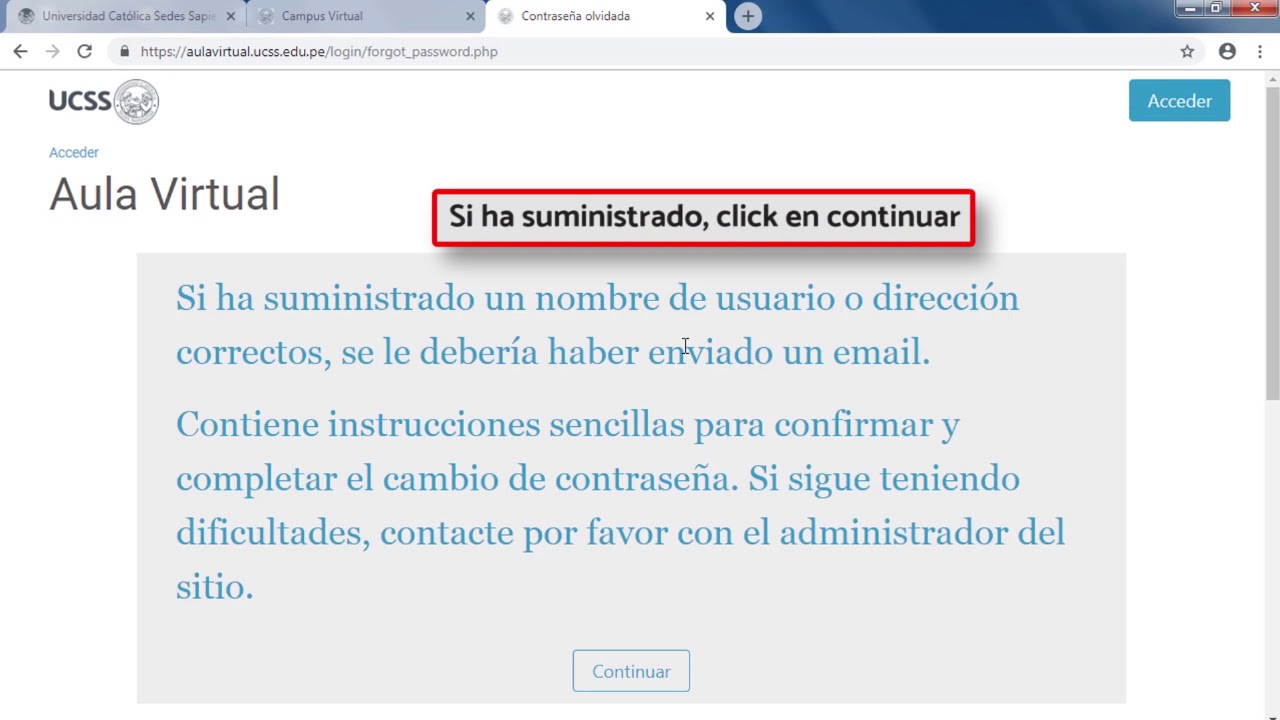Close the Campus Virtual tab
The image size is (1280, 720).
pos(470,16)
